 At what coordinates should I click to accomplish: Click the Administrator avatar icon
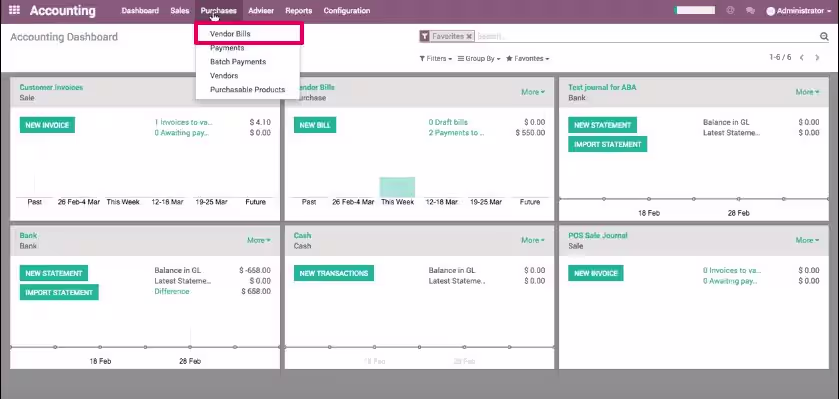coord(771,11)
